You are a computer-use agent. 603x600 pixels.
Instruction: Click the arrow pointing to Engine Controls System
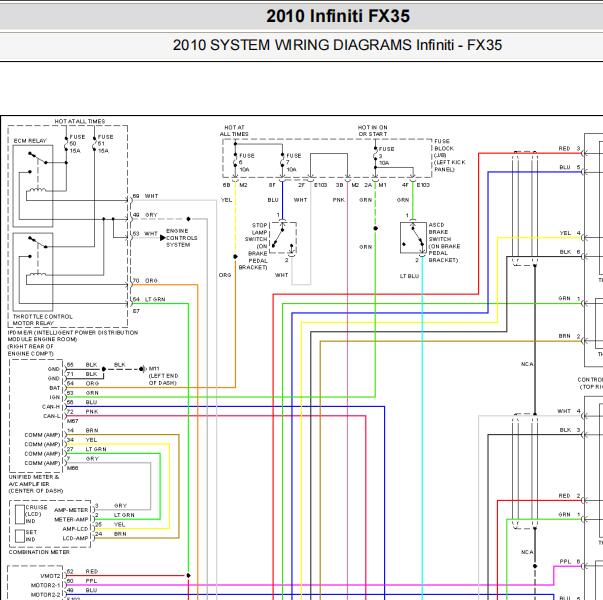coord(163,238)
